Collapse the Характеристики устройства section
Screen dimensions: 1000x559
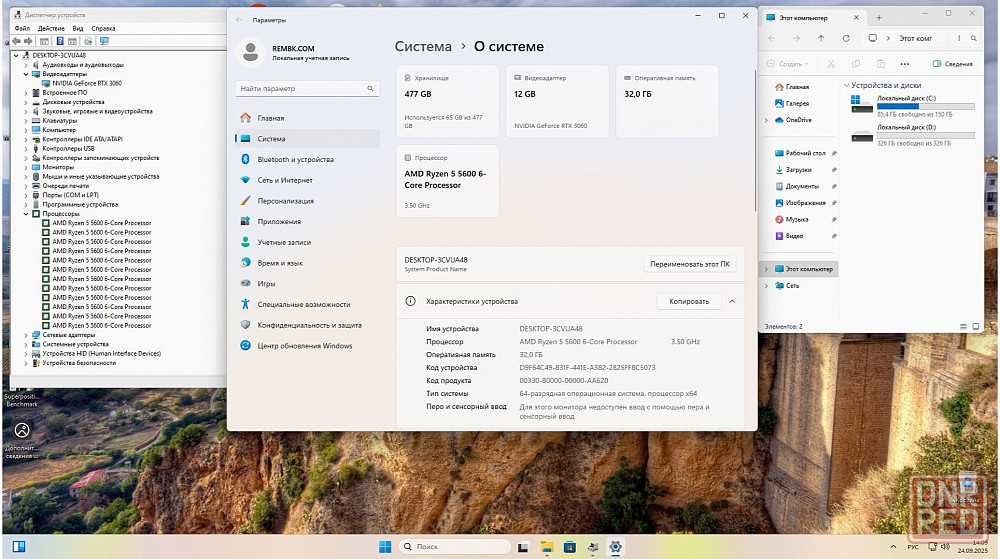pyautogui.click(x=732, y=301)
